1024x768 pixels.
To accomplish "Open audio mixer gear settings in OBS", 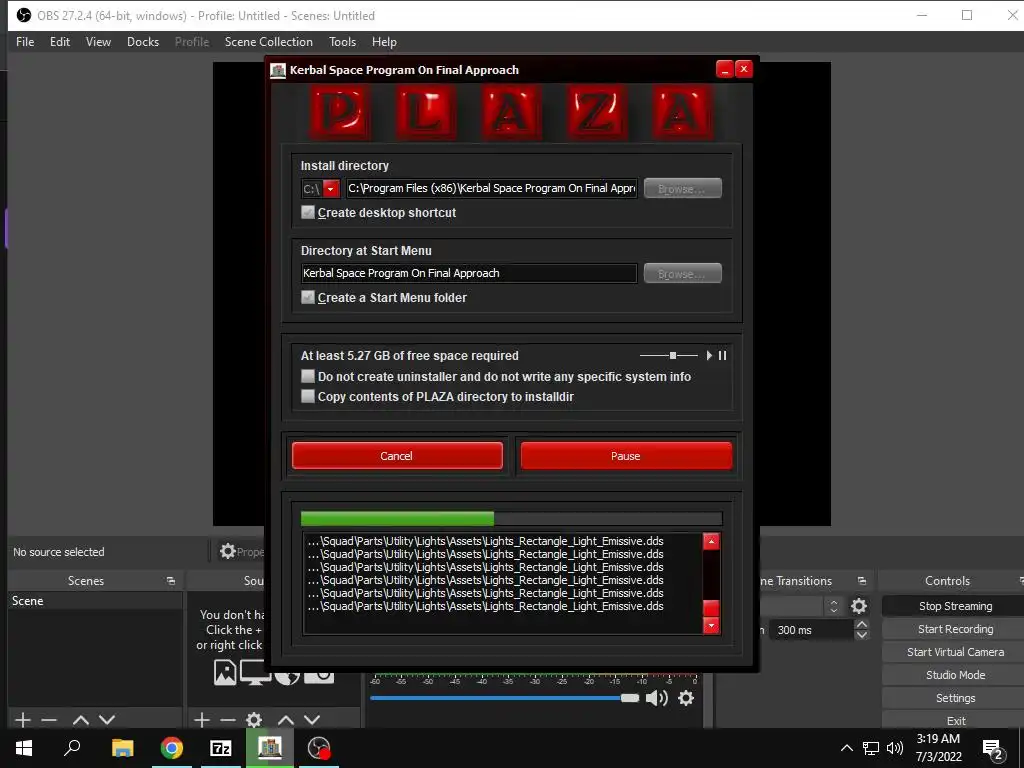I will (686, 698).
